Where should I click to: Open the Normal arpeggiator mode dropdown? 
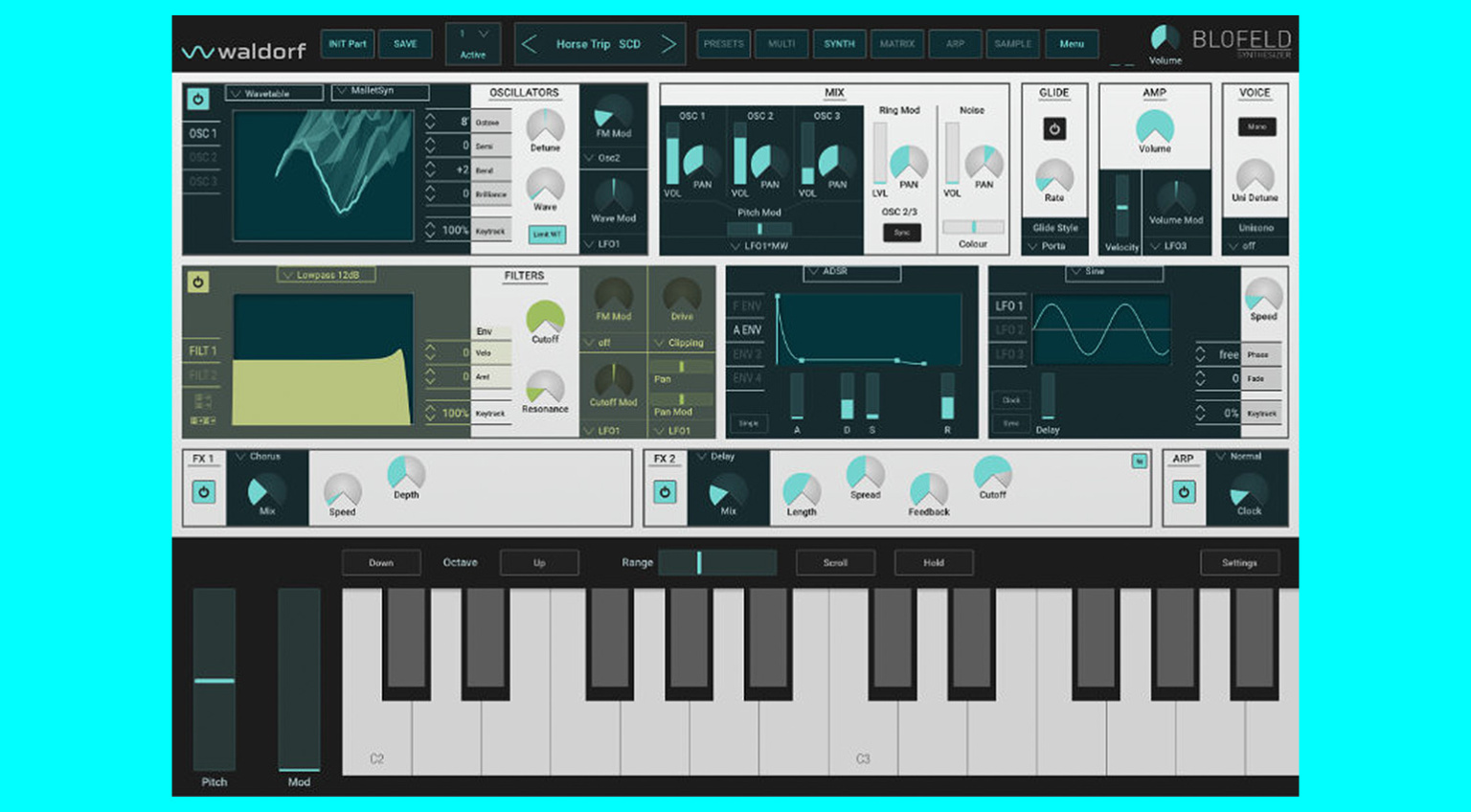(x=1247, y=457)
